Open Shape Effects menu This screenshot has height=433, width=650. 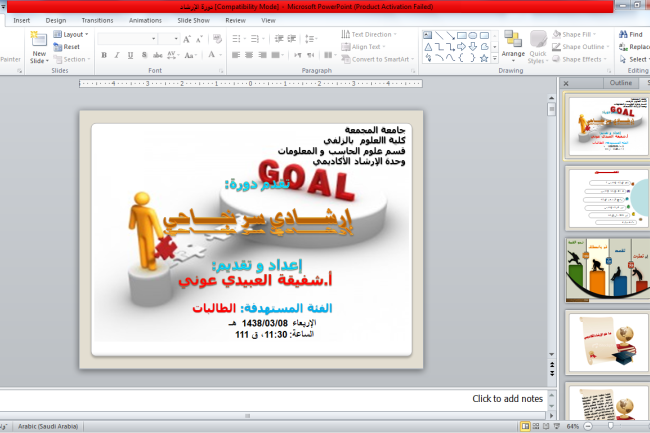coord(579,59)
